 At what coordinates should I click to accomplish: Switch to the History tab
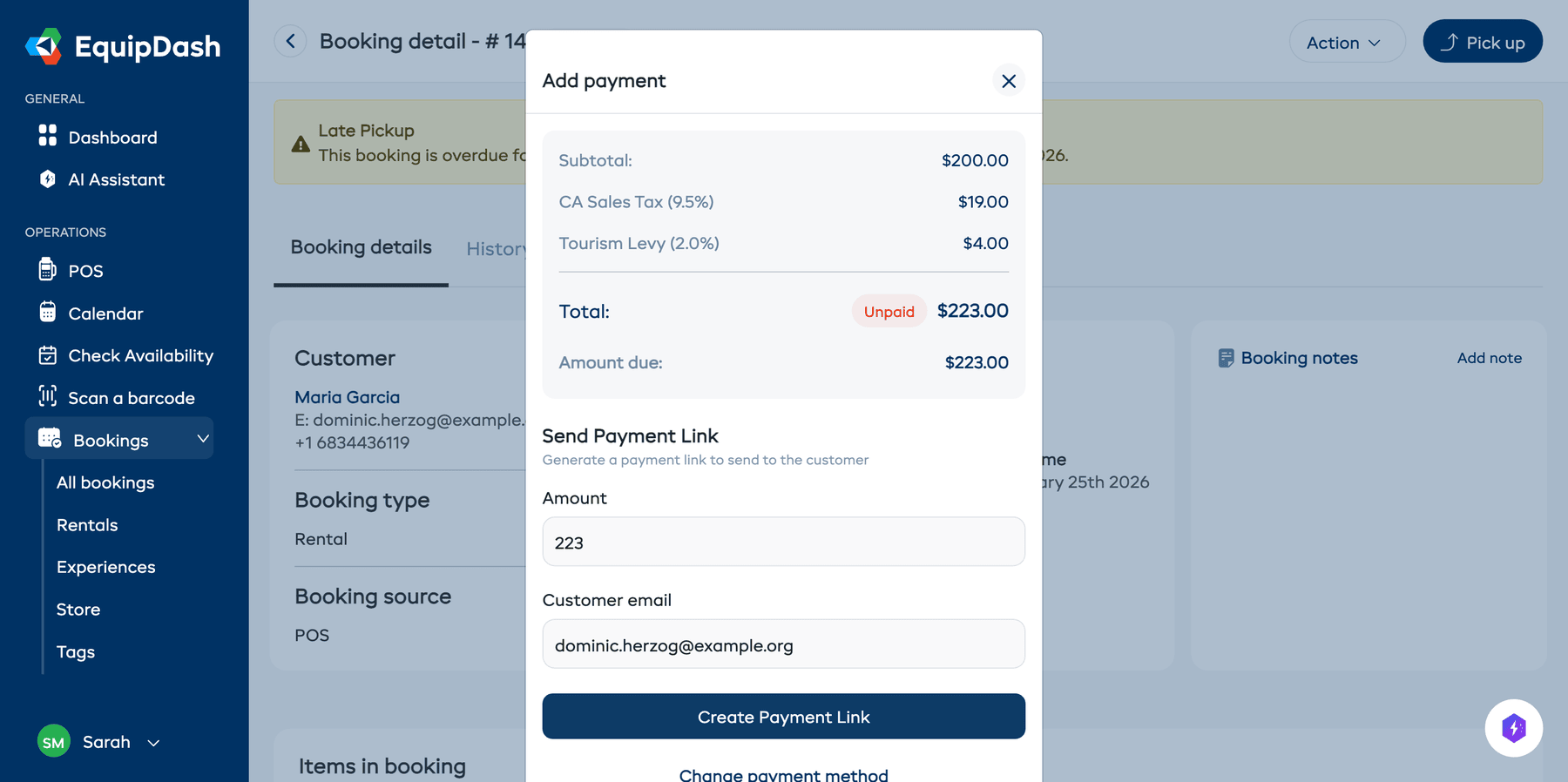click(x=496, y=249)
